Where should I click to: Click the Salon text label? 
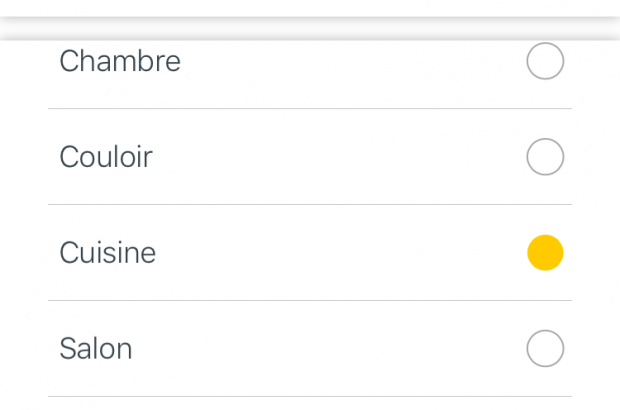pos(96,349)
